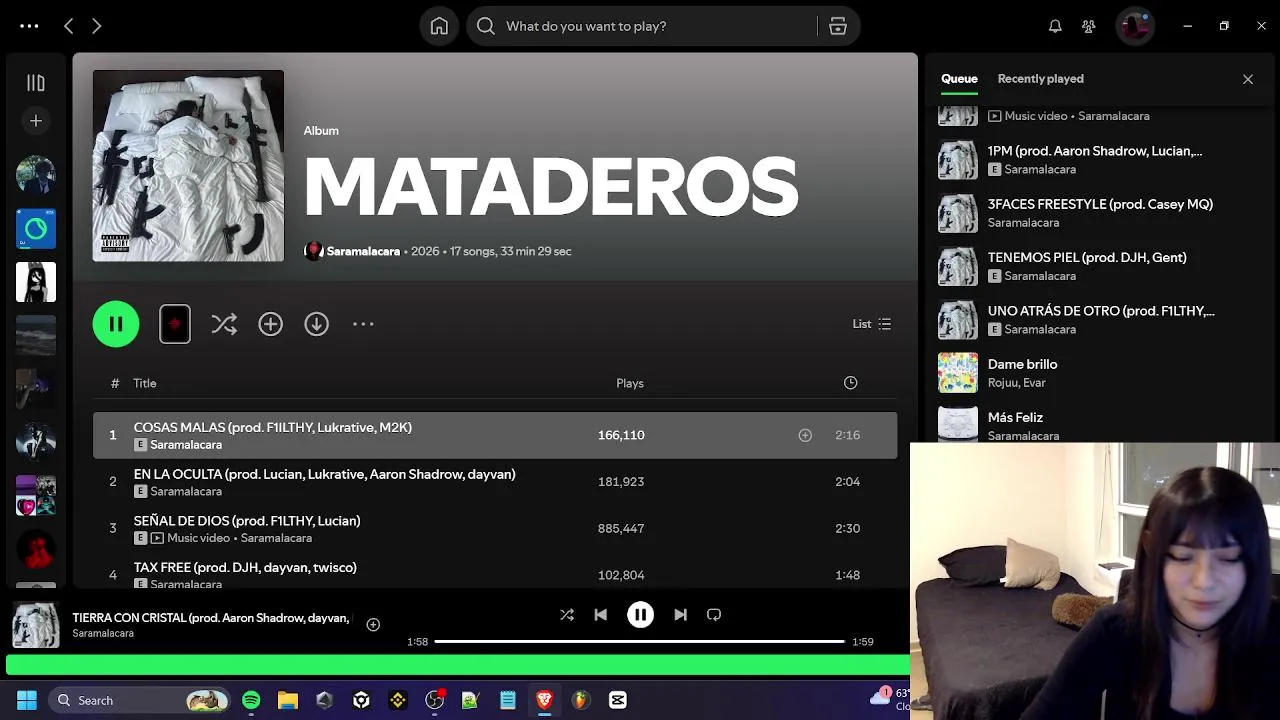Open the Saramalacara link under COSAS MALAS

point(186,445)
